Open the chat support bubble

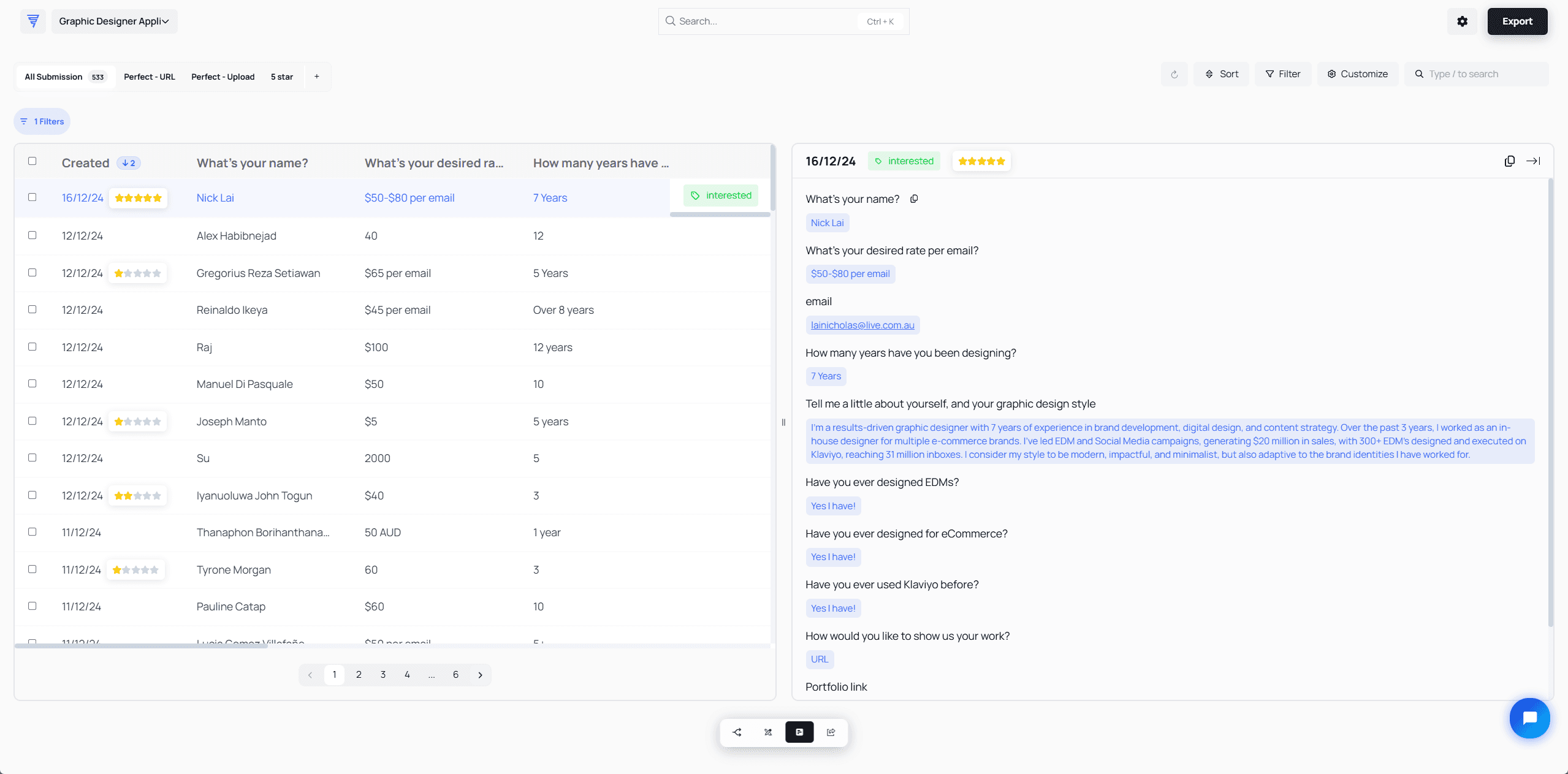click(x=1529, y=718)
